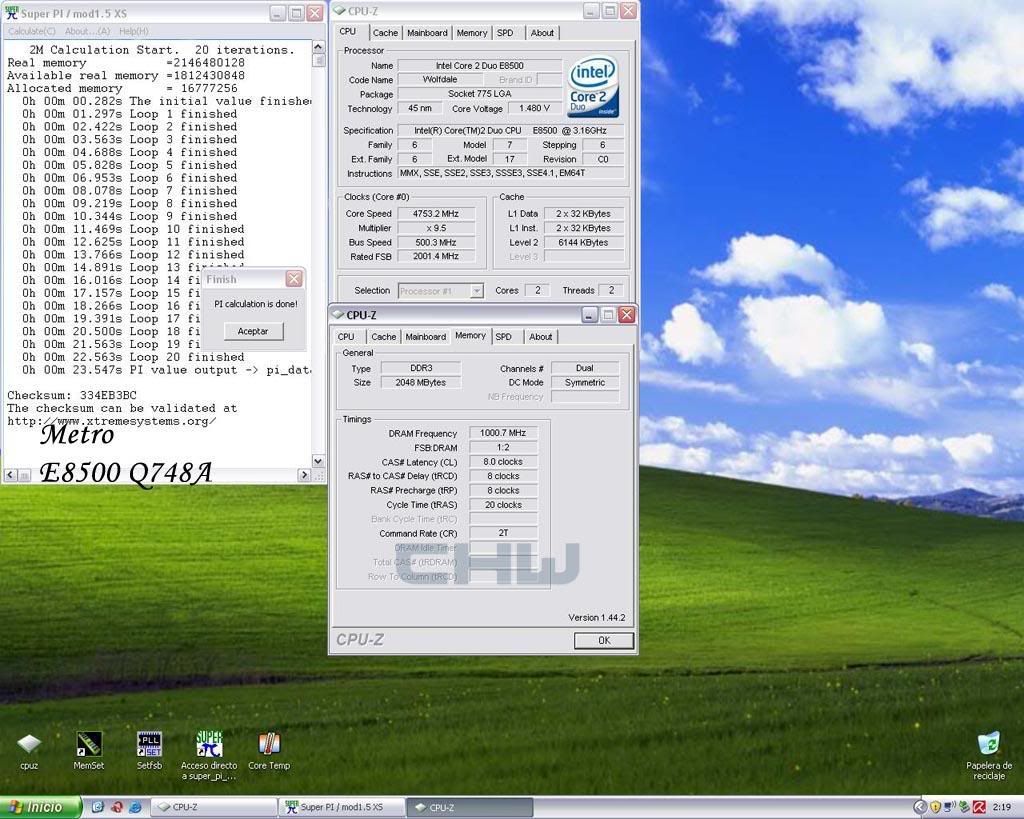The height and width of the screenshot is (819, 1024).
Task: Click the second quick launch icon
Action: tap(117, 807)
